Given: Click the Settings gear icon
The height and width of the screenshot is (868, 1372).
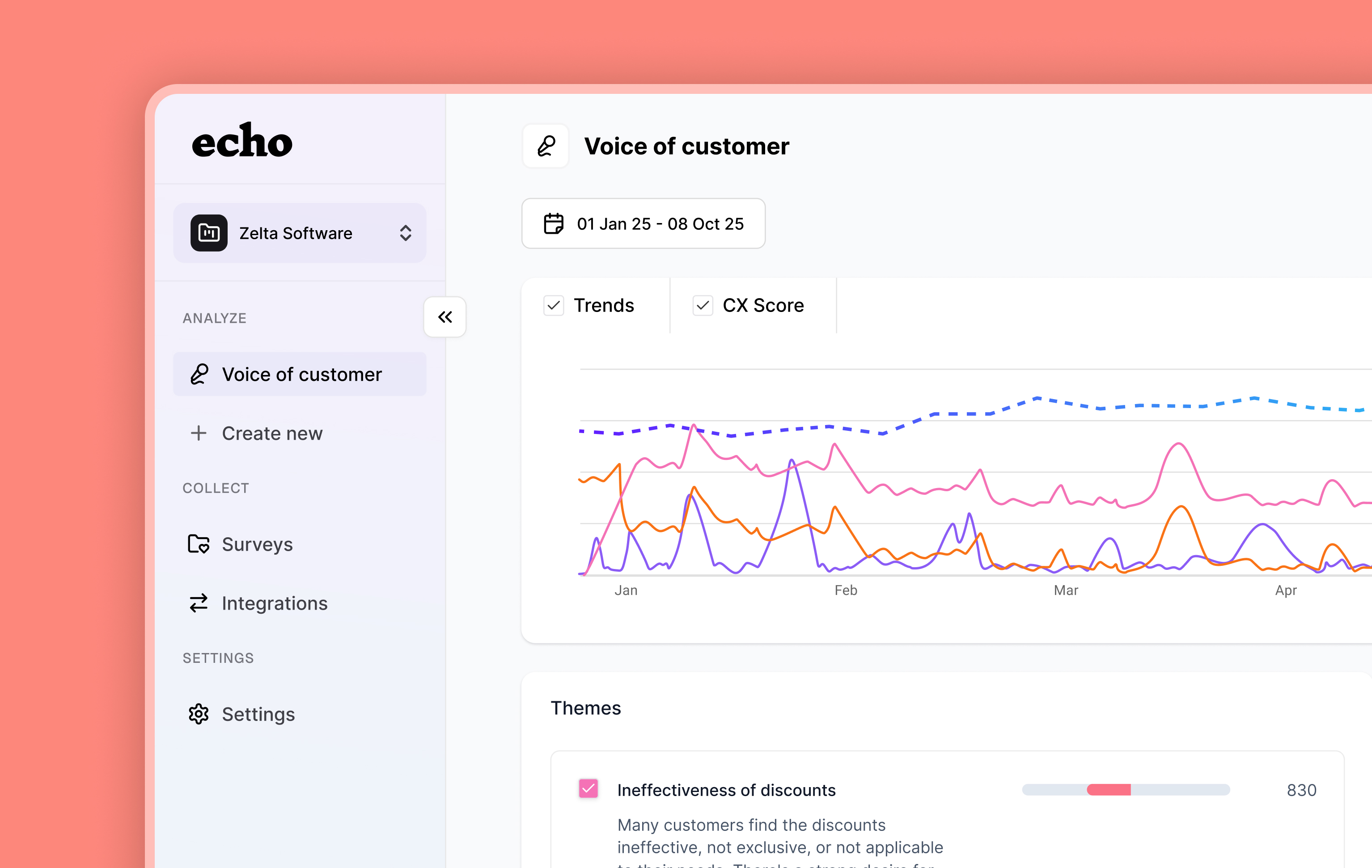Looking at the screenshot, I should (x=198, y=714).
